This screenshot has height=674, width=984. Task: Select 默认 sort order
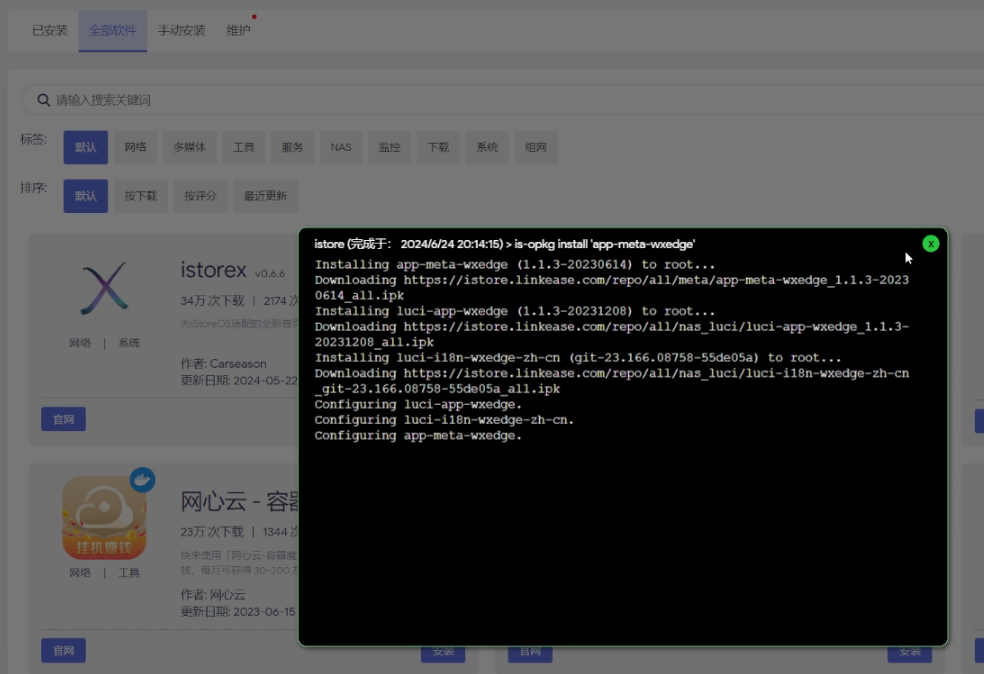(x=85, y=196)
